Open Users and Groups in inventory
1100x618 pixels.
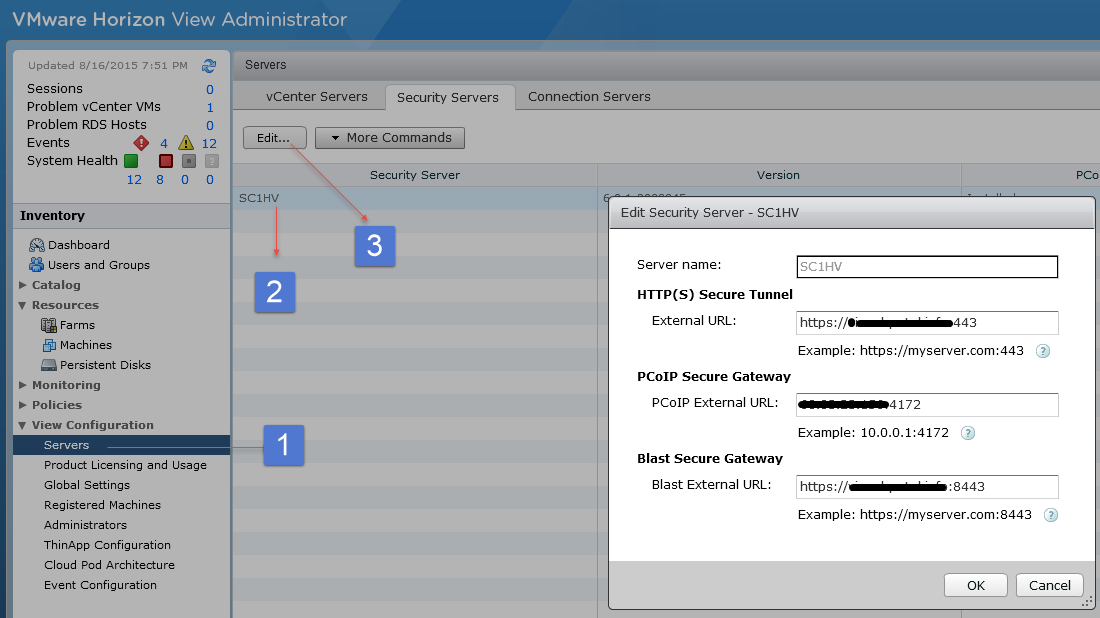(x=99, y=265)
